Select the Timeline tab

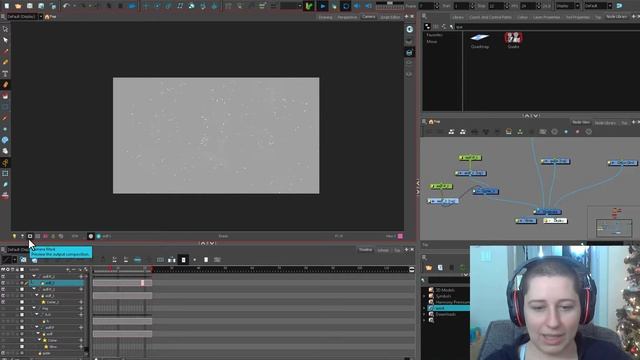click(365, 250)
